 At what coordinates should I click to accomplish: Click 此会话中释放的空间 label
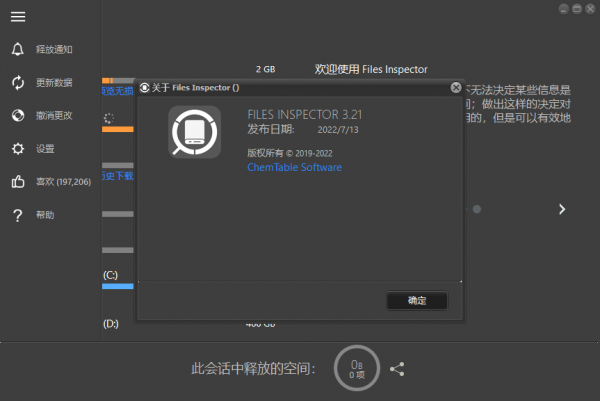(x=253, y=369)
